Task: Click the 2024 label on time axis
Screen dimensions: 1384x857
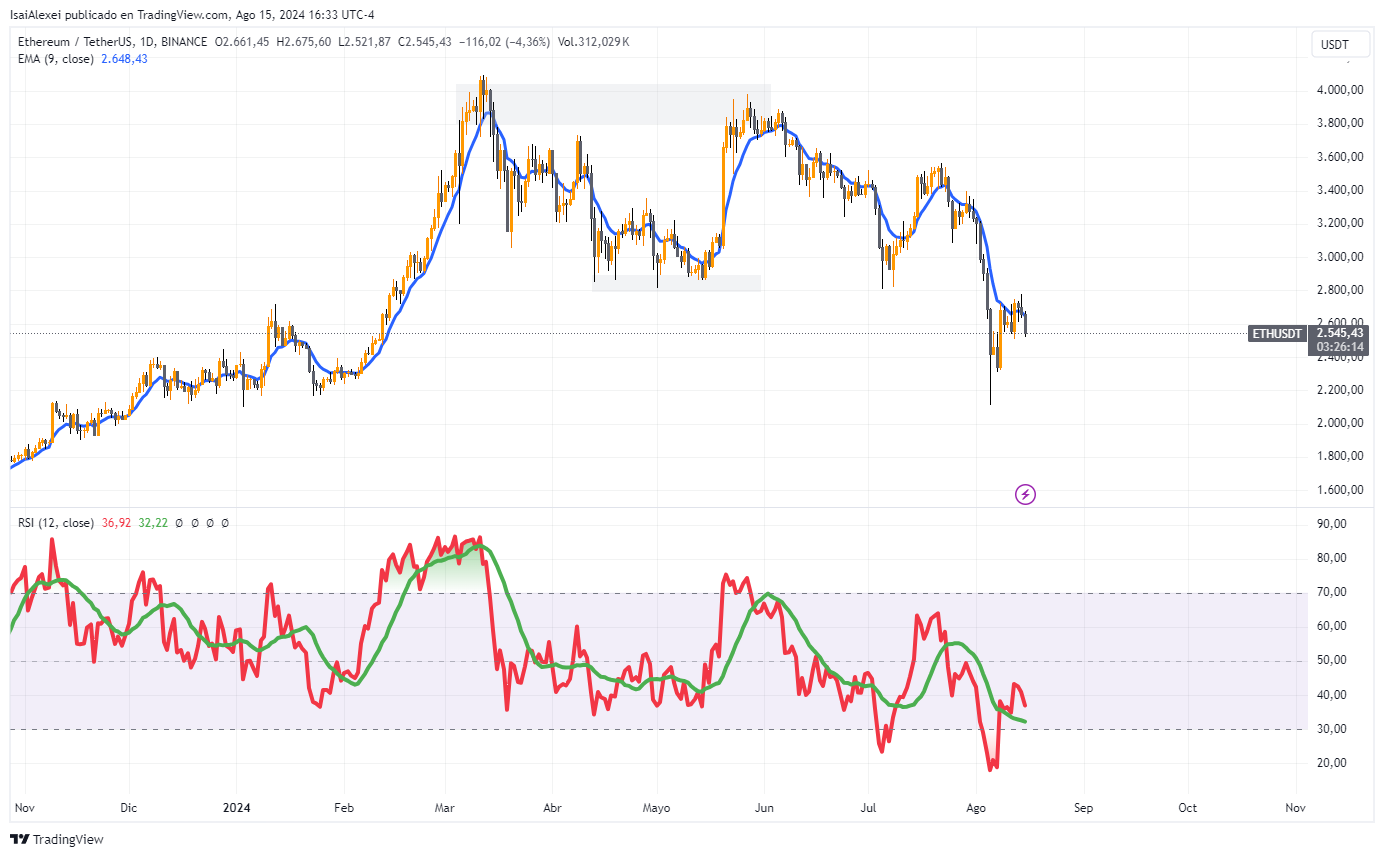Action: (237, 807)
